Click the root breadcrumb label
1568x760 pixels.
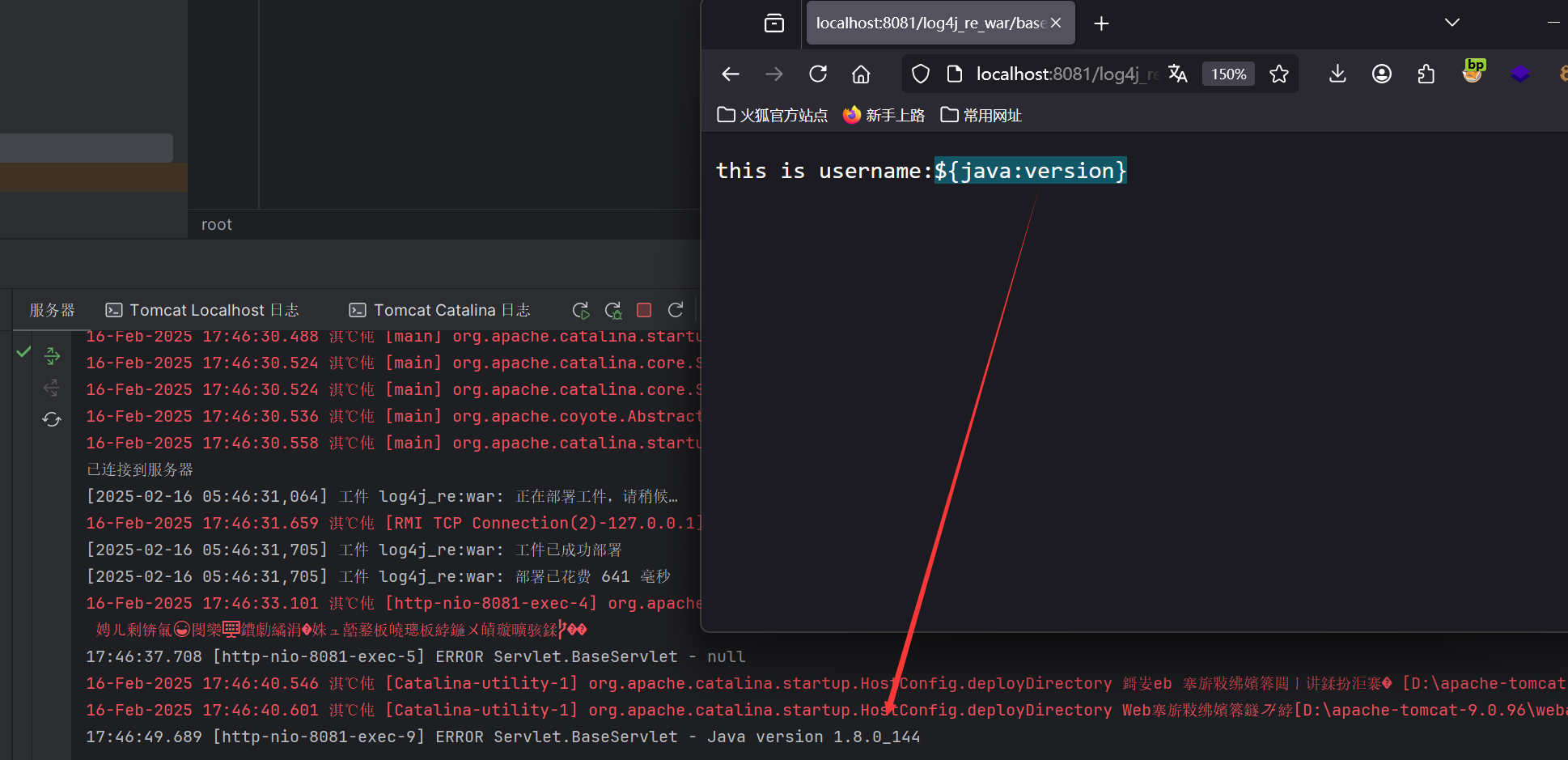coord(217,224)
